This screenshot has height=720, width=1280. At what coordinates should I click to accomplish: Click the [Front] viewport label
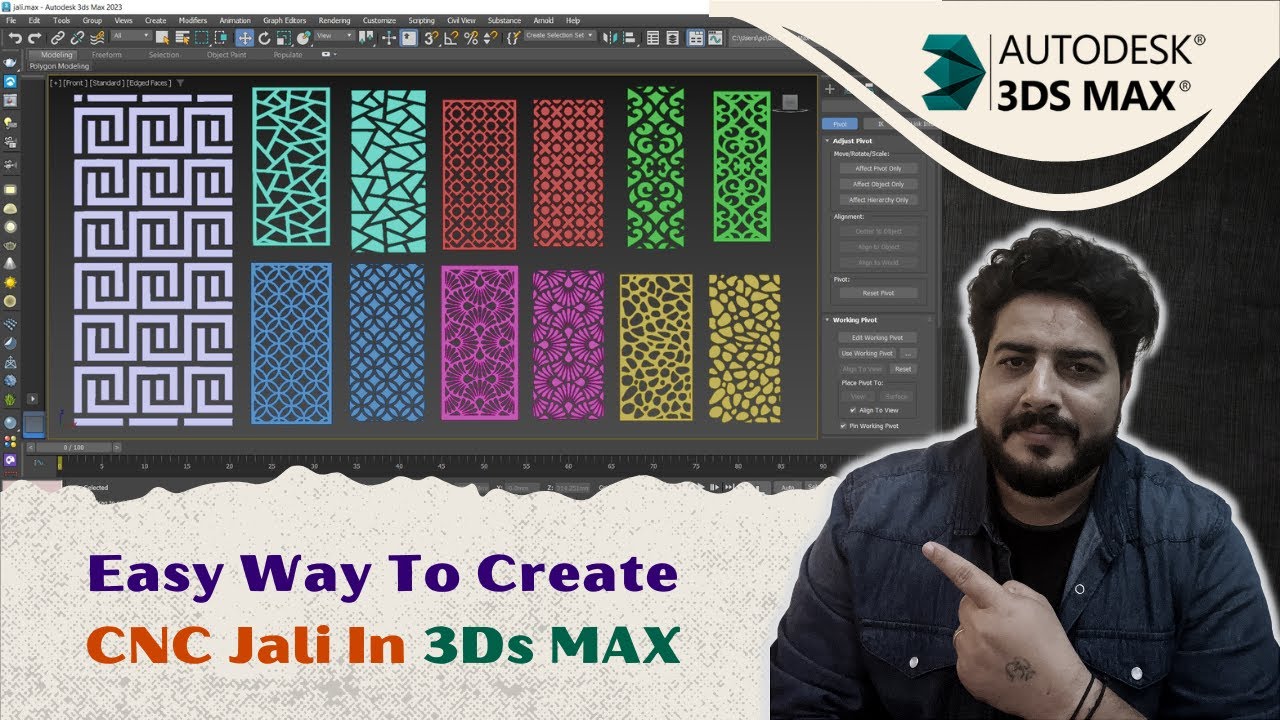(75, 83)
